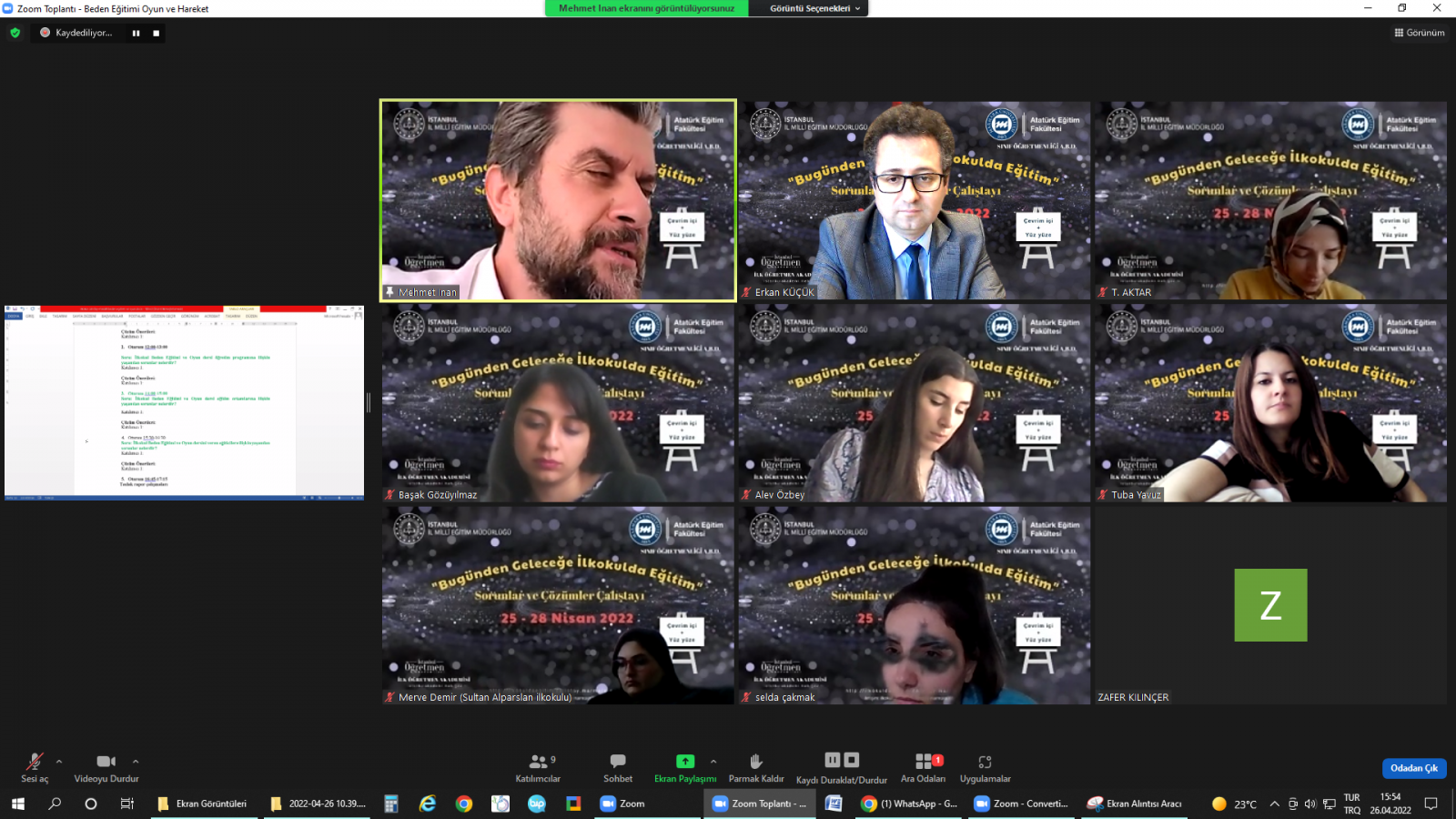Launch Internet Explorer from taskbar
This screenshot has height=819, width=1456.
tap(428, 804)
